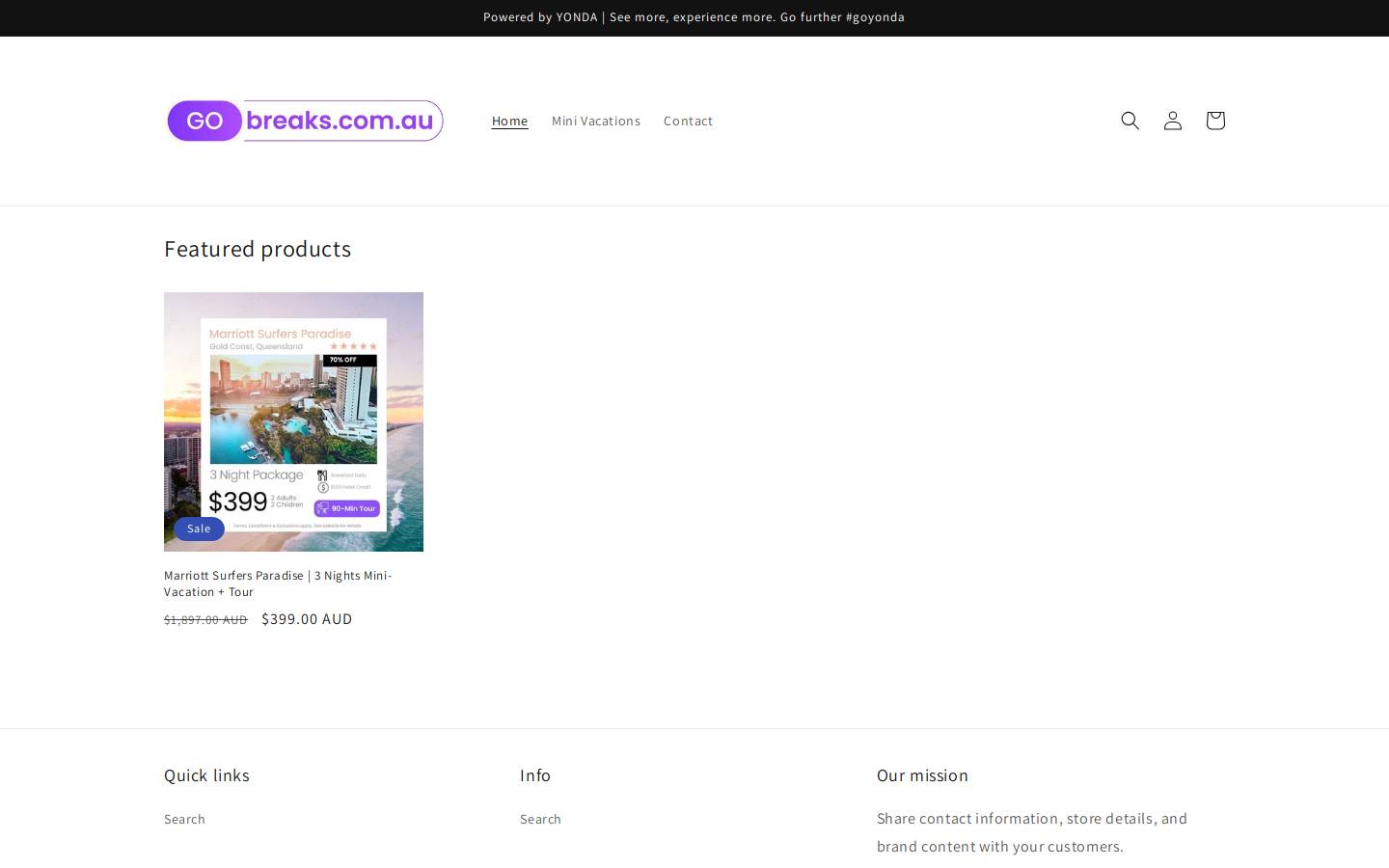Open the Mini Vacations menu item
The width and height of the screenshot is (1389, 868).
tap(596, 121)
